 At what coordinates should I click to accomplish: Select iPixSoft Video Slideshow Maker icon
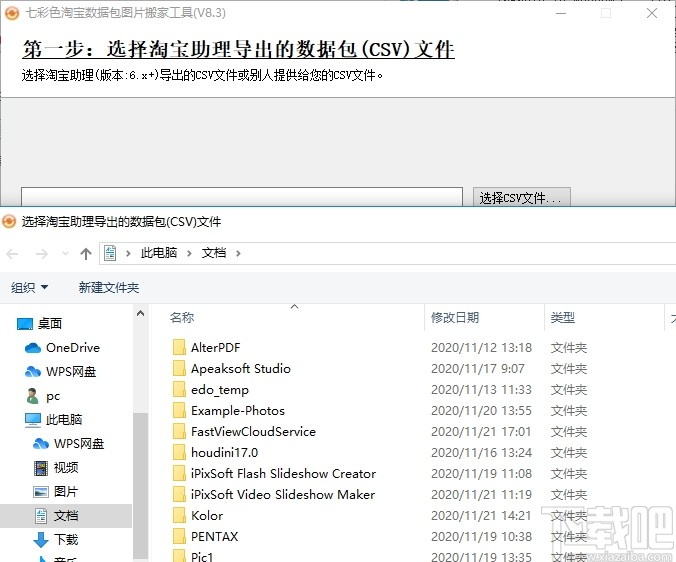[x=179, y=494]
